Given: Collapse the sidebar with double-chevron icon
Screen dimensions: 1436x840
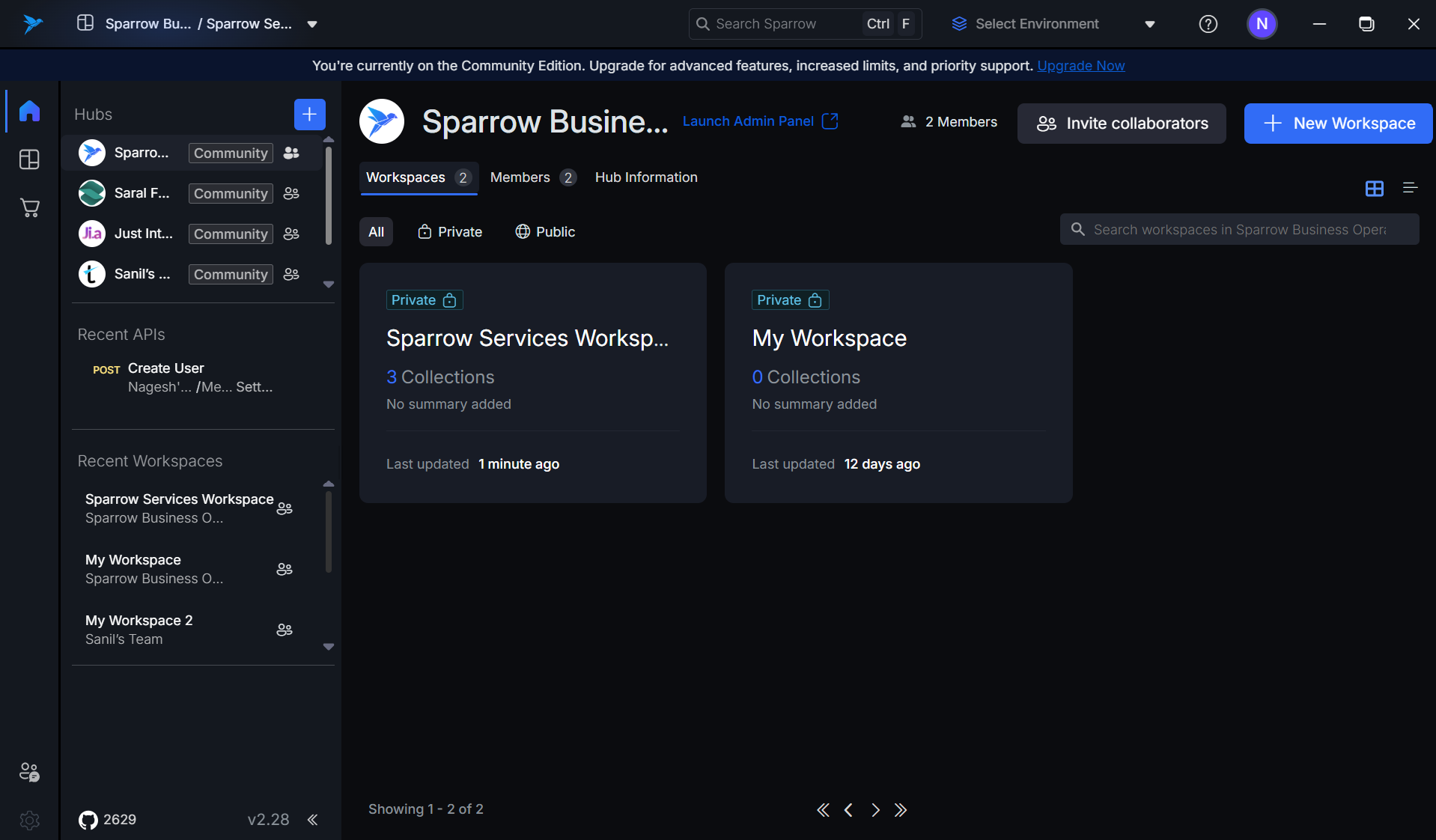Looking at the screenshot, I should click(312, 820).
